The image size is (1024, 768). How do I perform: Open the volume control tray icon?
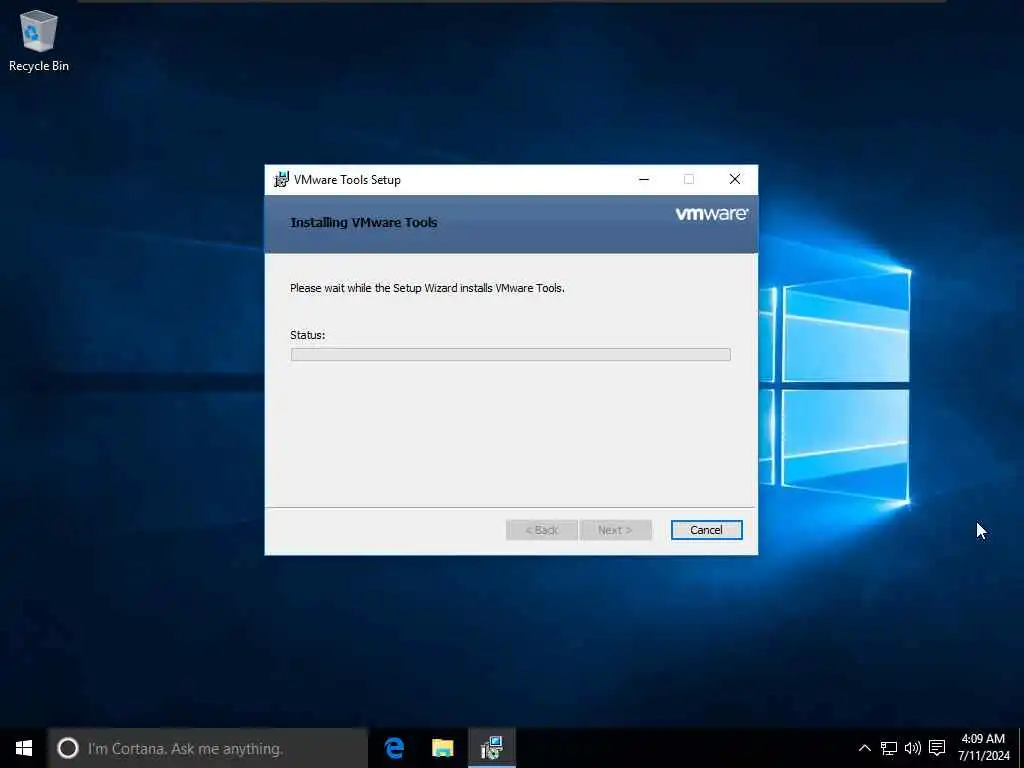(x=912, y=748)
